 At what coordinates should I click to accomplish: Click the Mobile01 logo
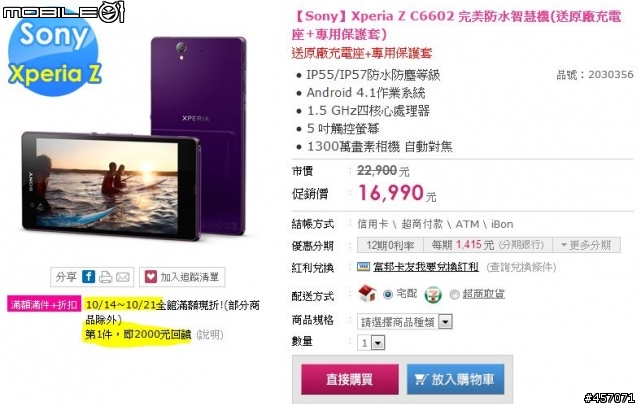coord(63,12)
